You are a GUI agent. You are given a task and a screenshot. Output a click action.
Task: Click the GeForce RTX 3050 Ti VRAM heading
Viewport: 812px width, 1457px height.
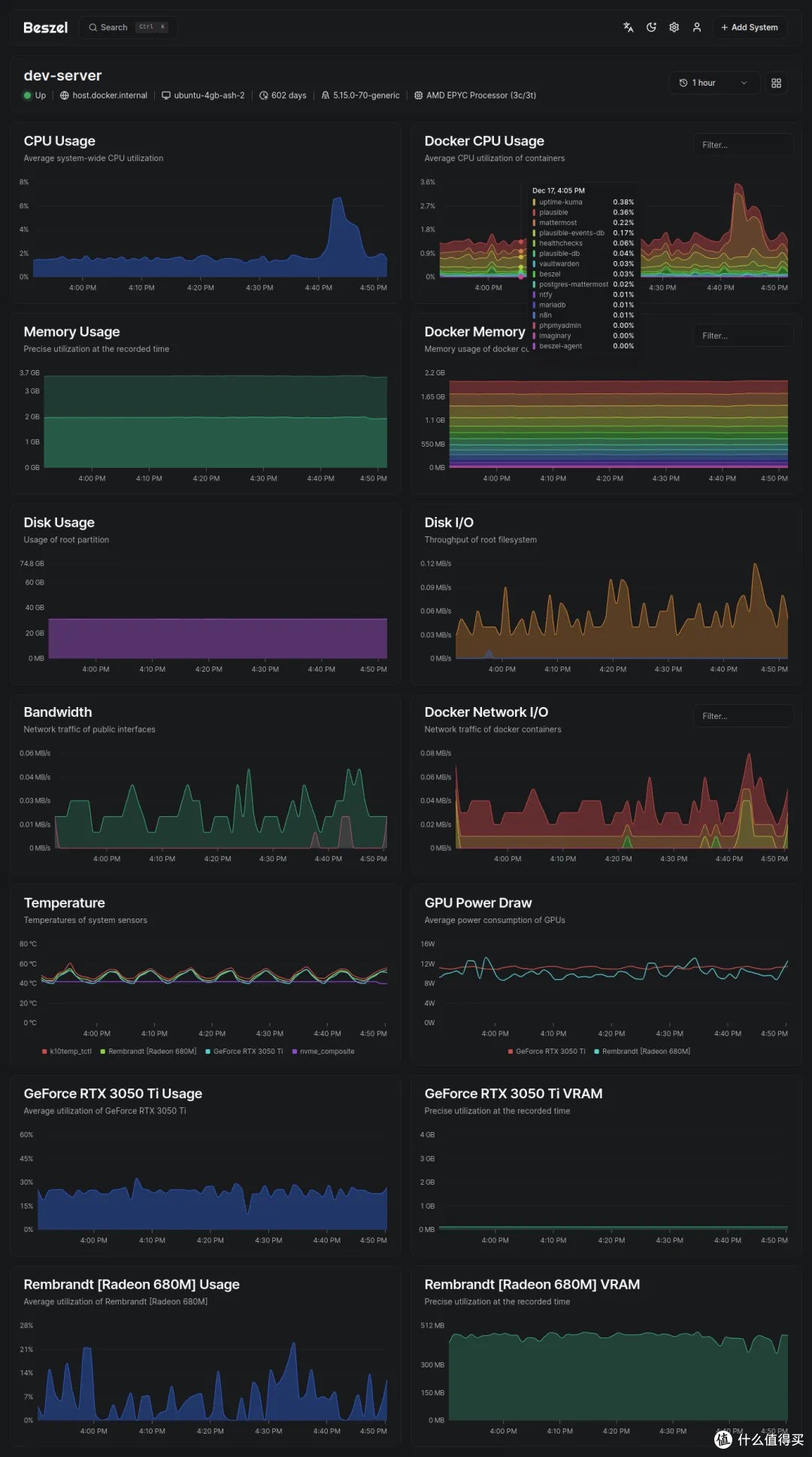(514, 1094)
